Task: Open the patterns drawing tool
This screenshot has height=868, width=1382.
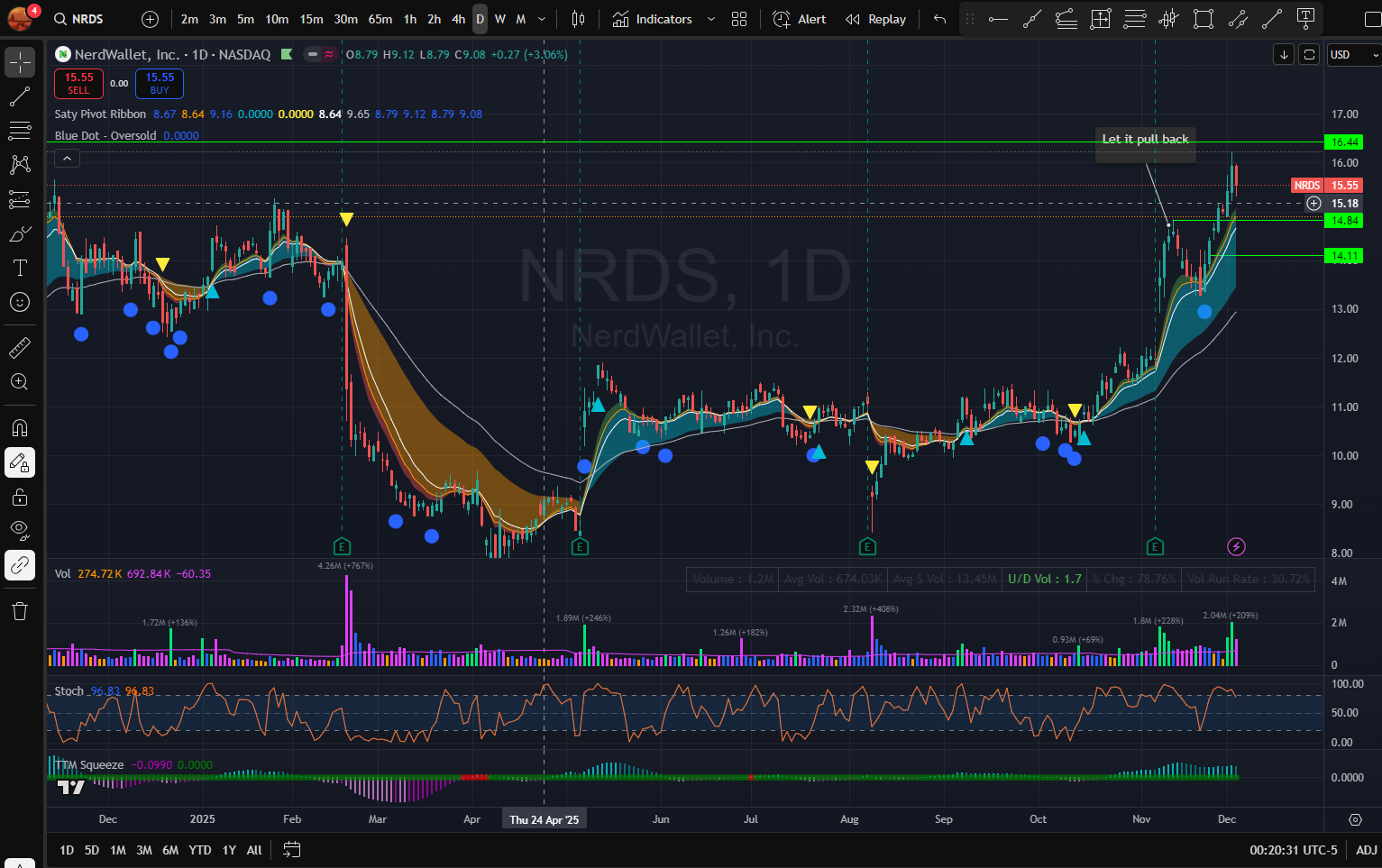Action: click(20, 165)
